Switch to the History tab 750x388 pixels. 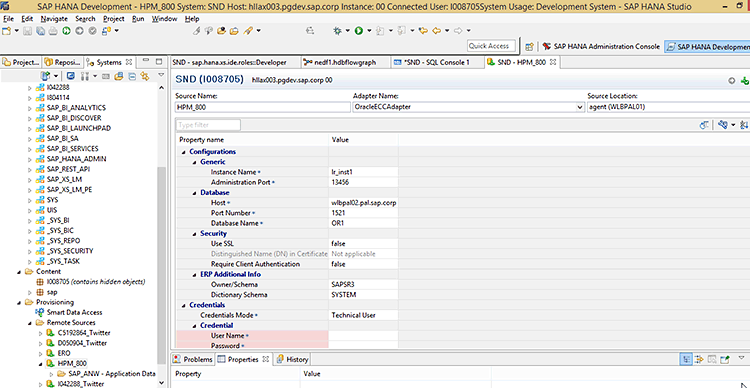[292, 359]
